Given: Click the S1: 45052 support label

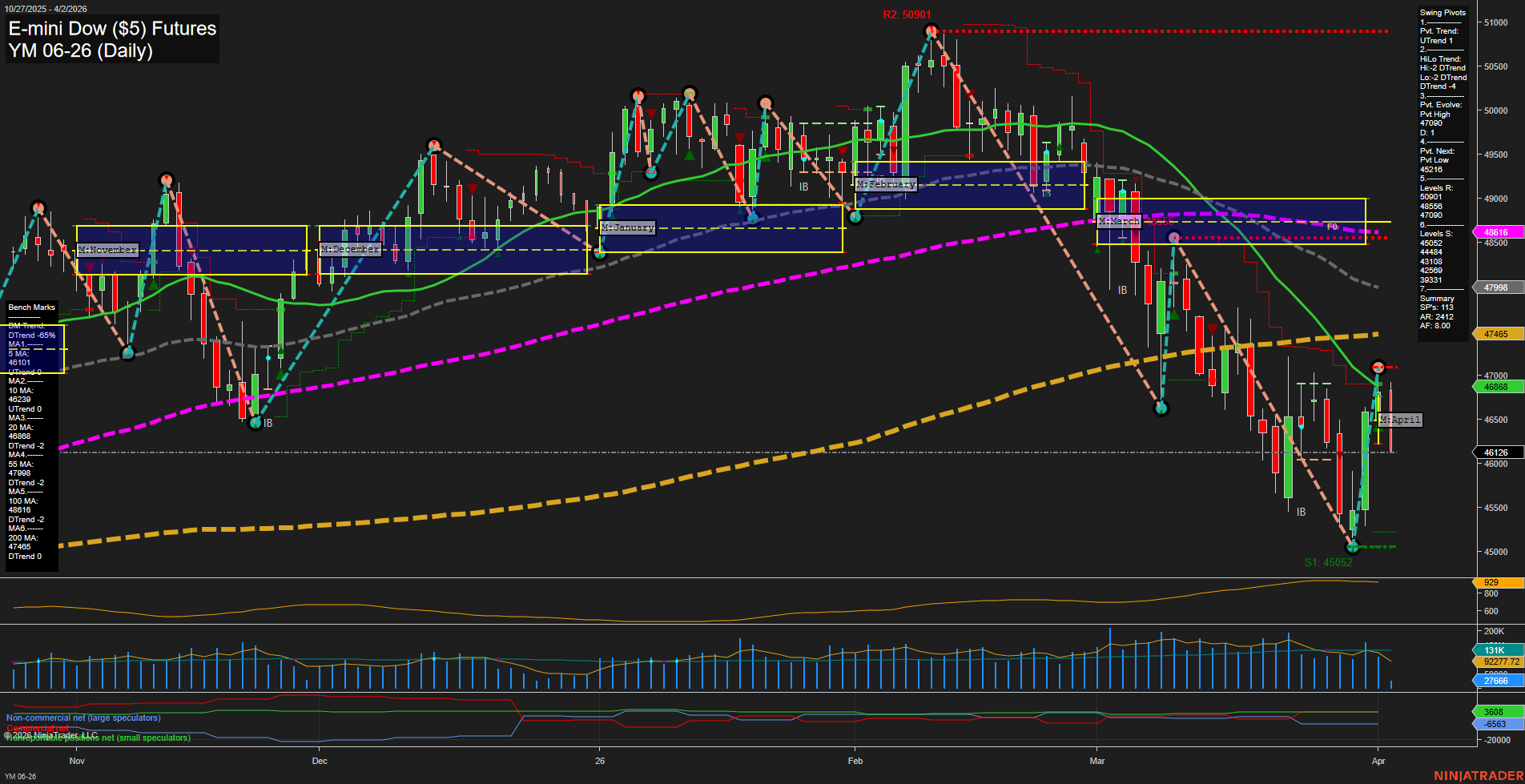Looking at the screenshot, I should pyautogui.click(x=1329, y=562).
